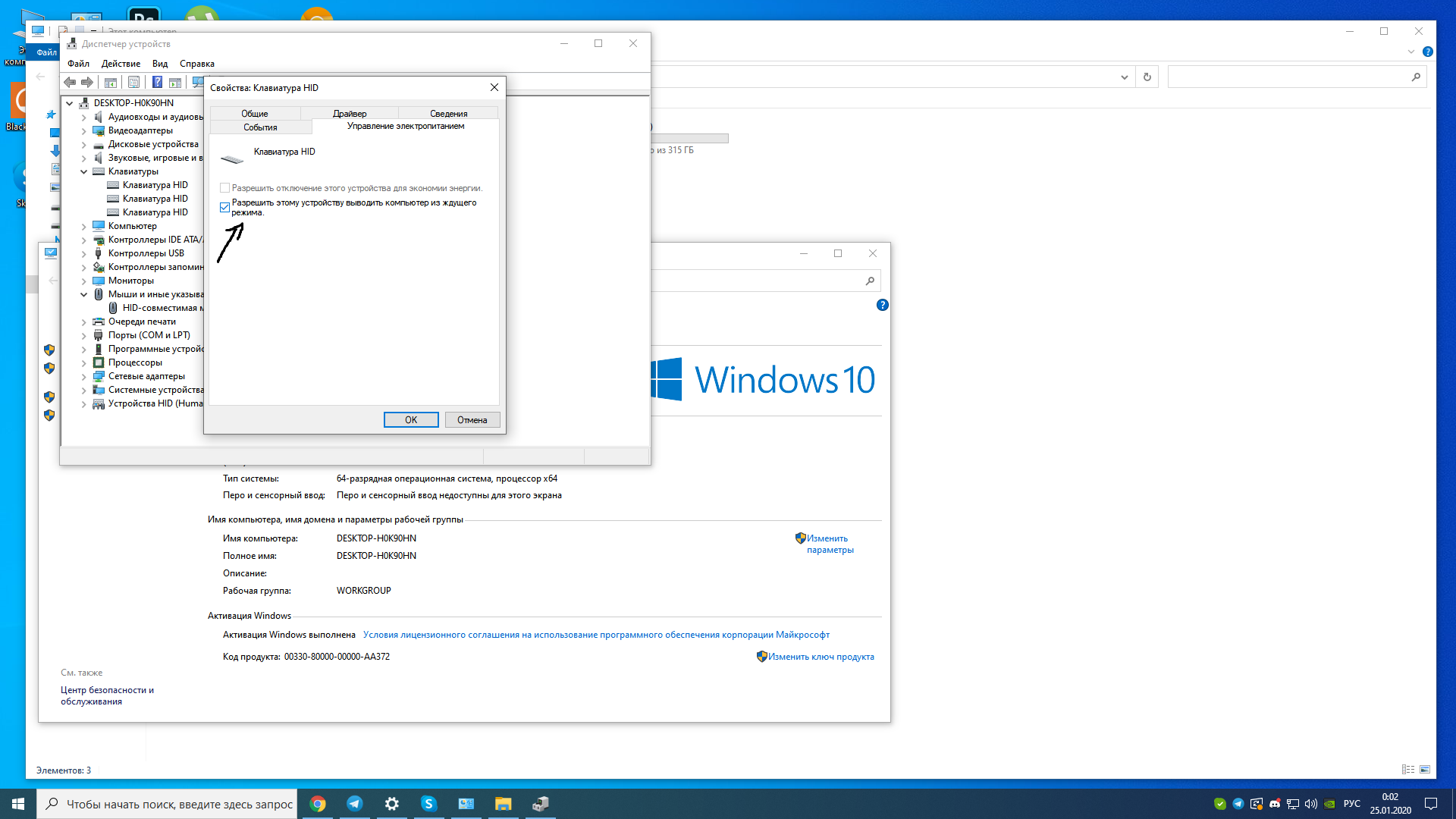Open the Действие menu
The width and height of the screenshot is (1456, 819).
pos(121,64)
